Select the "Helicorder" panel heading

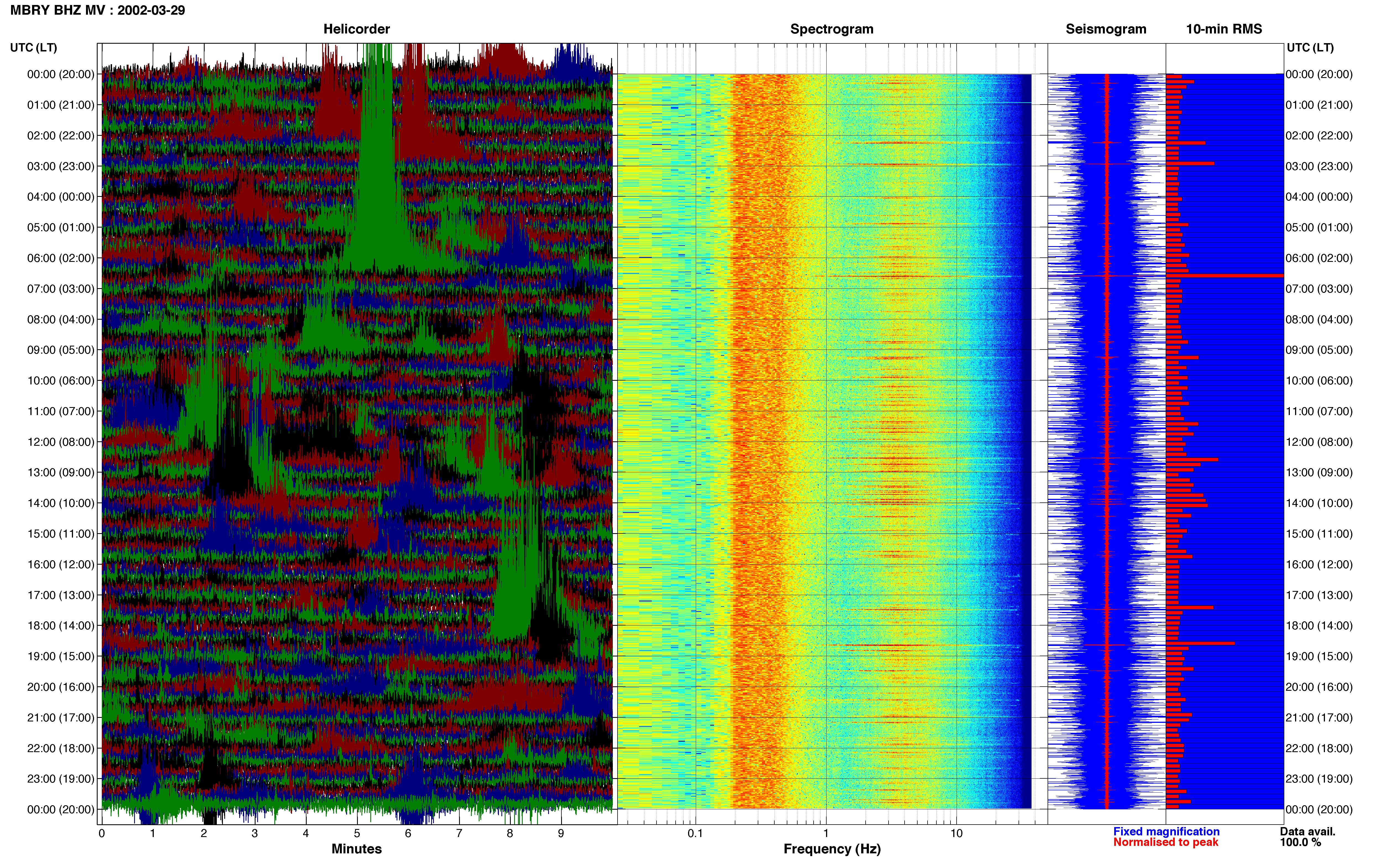(x=356, y=29)
